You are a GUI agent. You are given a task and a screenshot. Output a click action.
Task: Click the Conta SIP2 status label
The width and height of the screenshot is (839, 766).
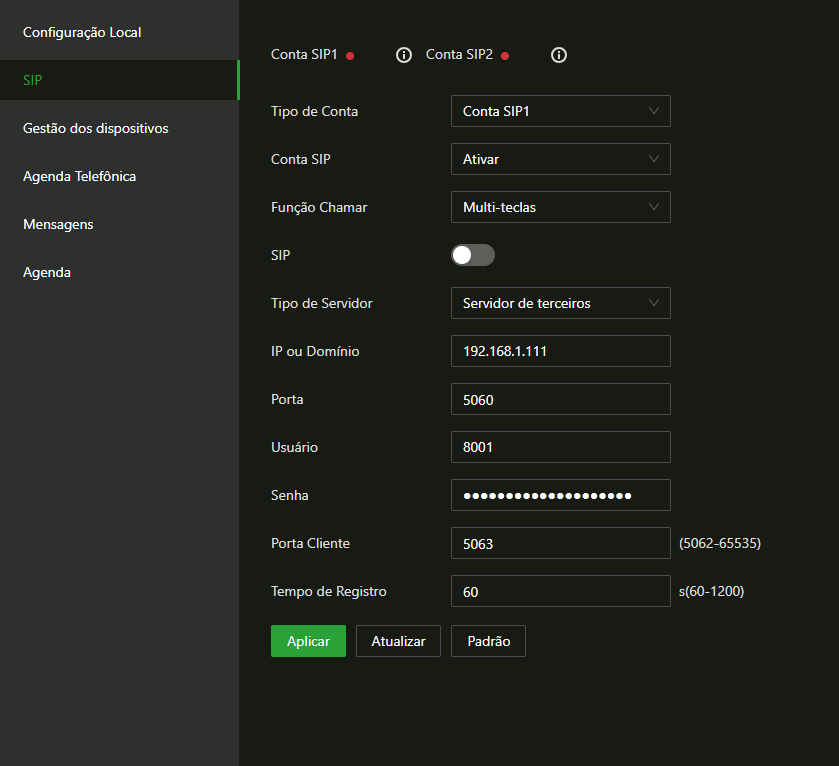pyautogui.click(x=459, y=55)
